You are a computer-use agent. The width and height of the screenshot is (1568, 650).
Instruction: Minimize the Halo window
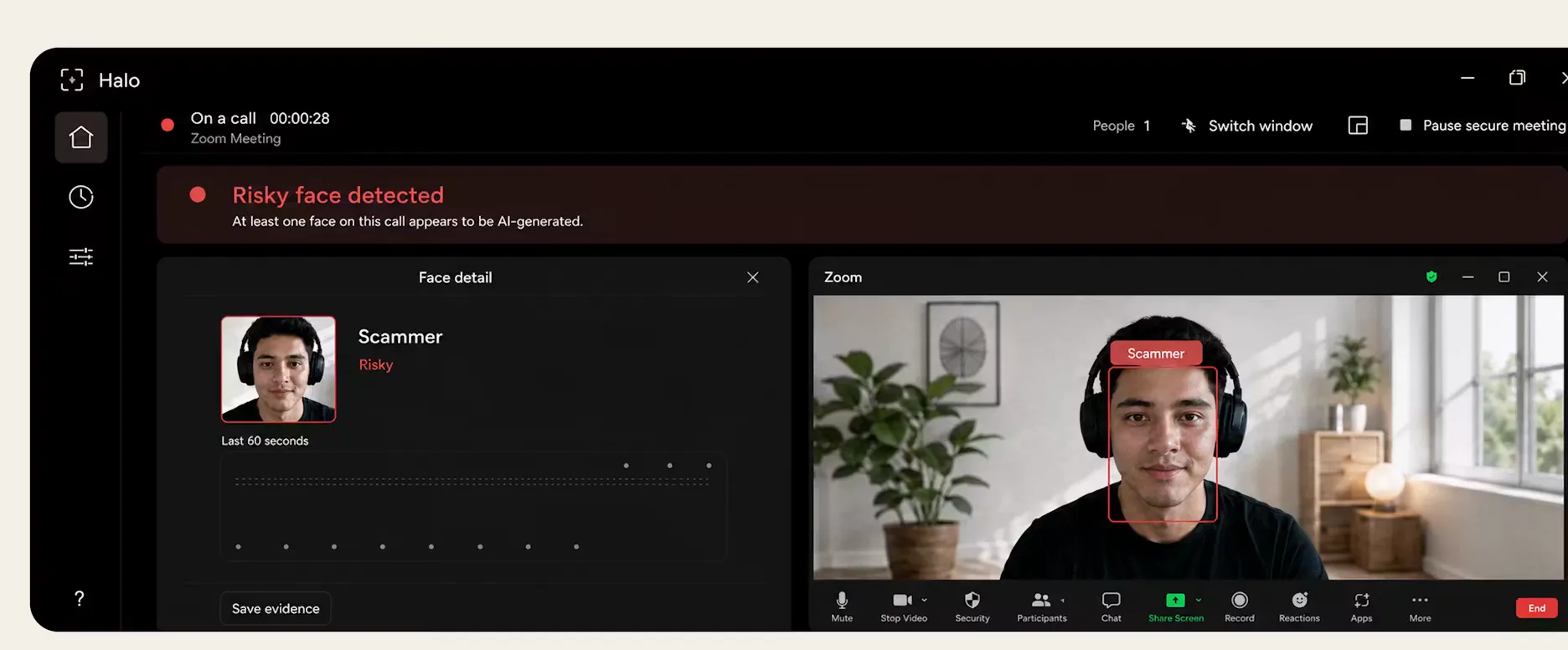click(1467, 78)
